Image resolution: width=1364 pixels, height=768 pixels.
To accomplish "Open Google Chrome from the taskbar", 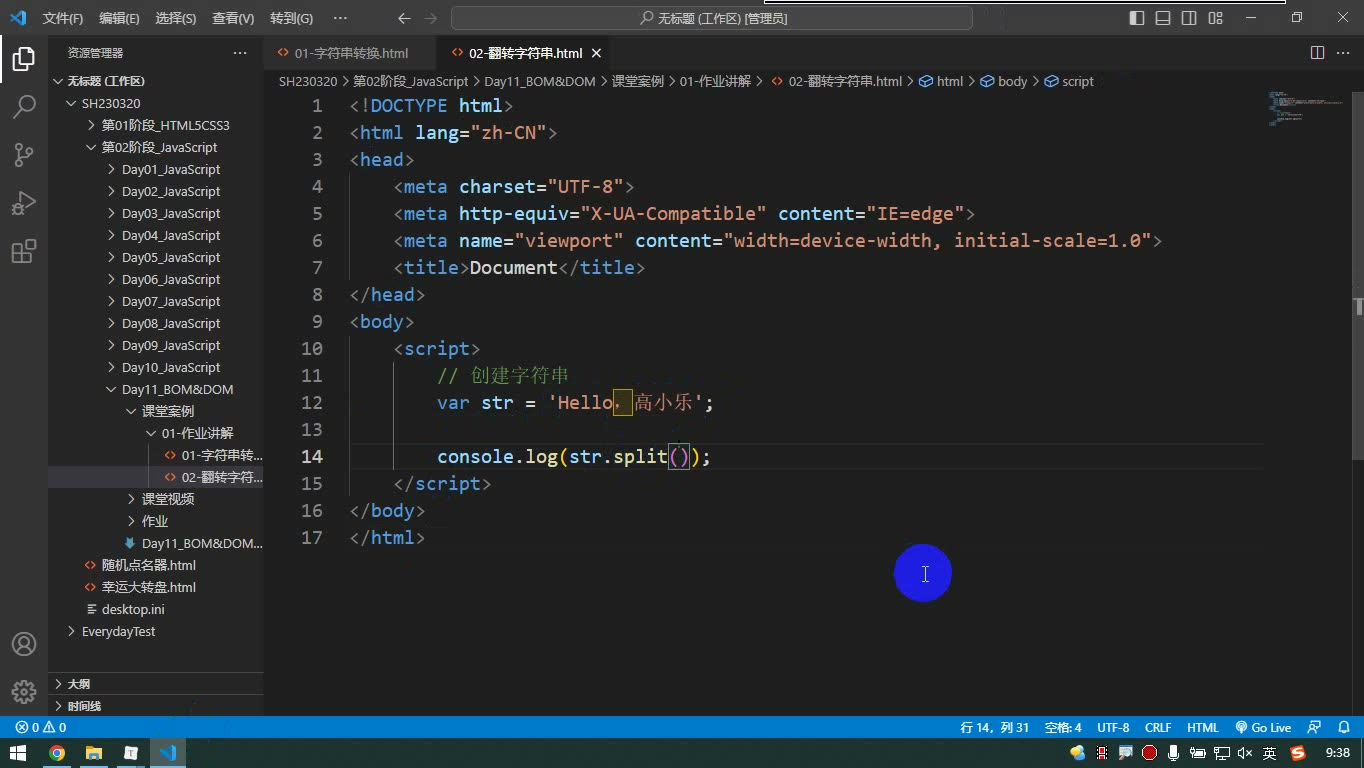I will [x=57, y=753].
